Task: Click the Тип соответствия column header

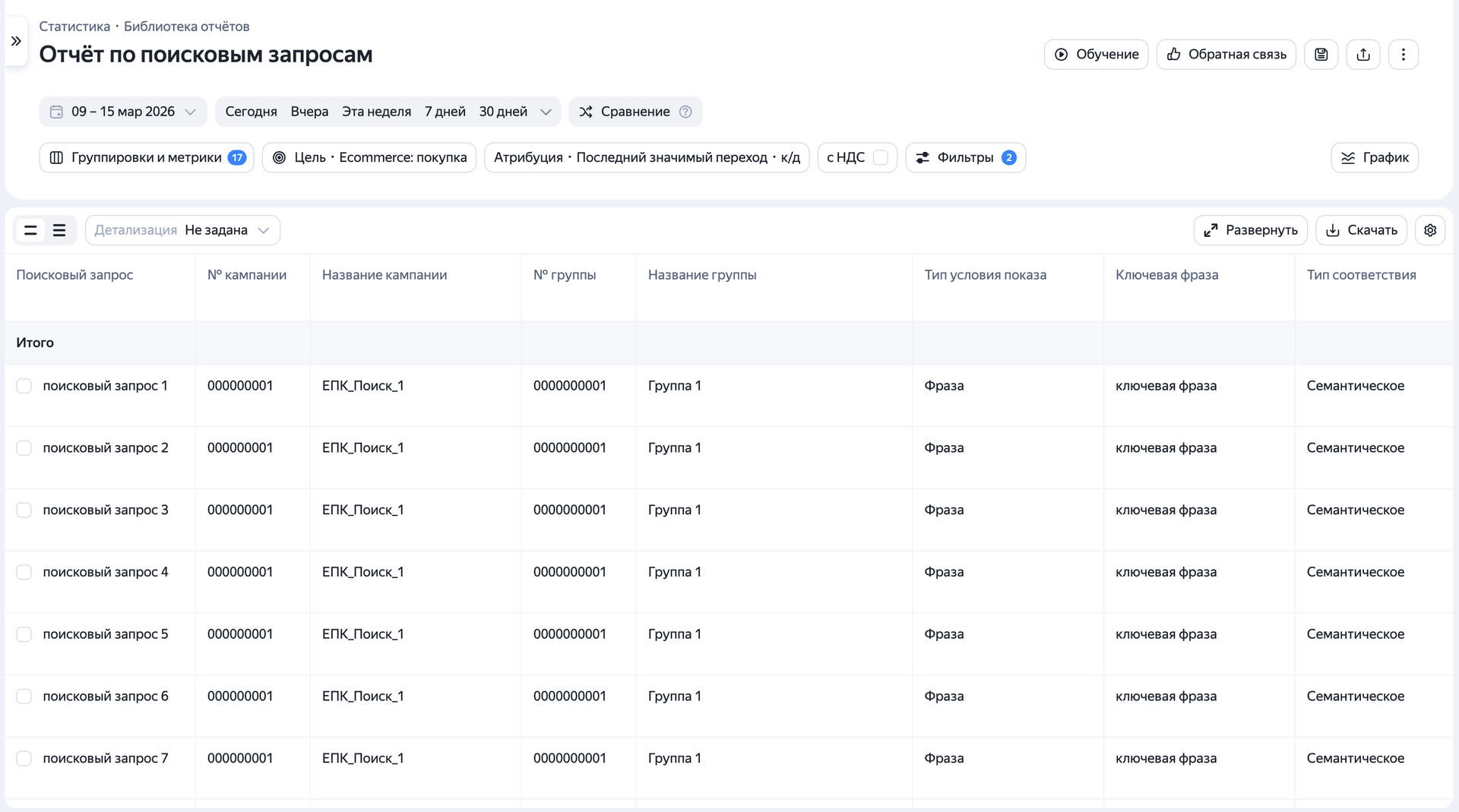Action: tap(1362, 275)
